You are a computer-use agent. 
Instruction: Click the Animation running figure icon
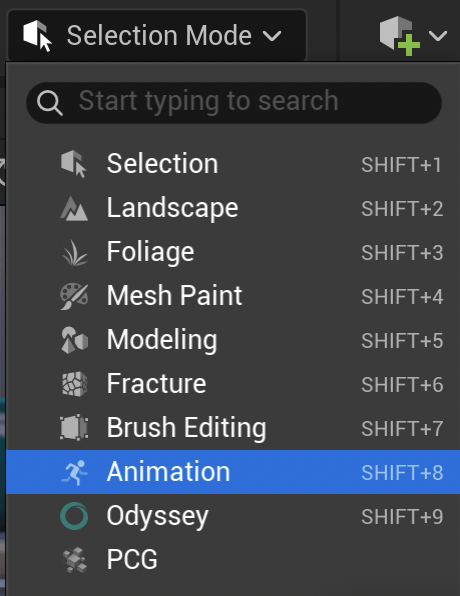tap(75, 472)
